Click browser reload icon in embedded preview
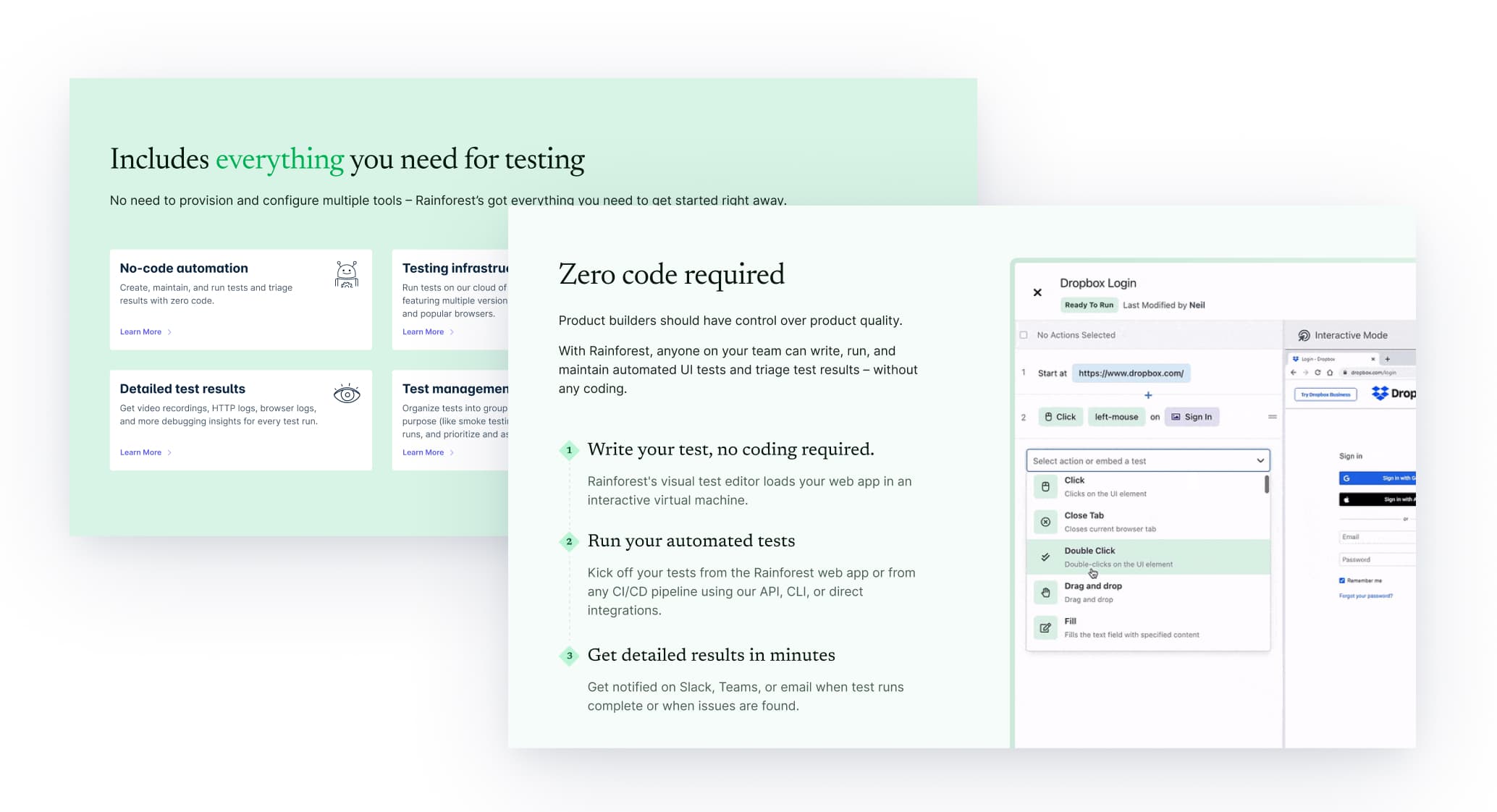This screenshot has height=812, width=1497. tap(1317, 373)
